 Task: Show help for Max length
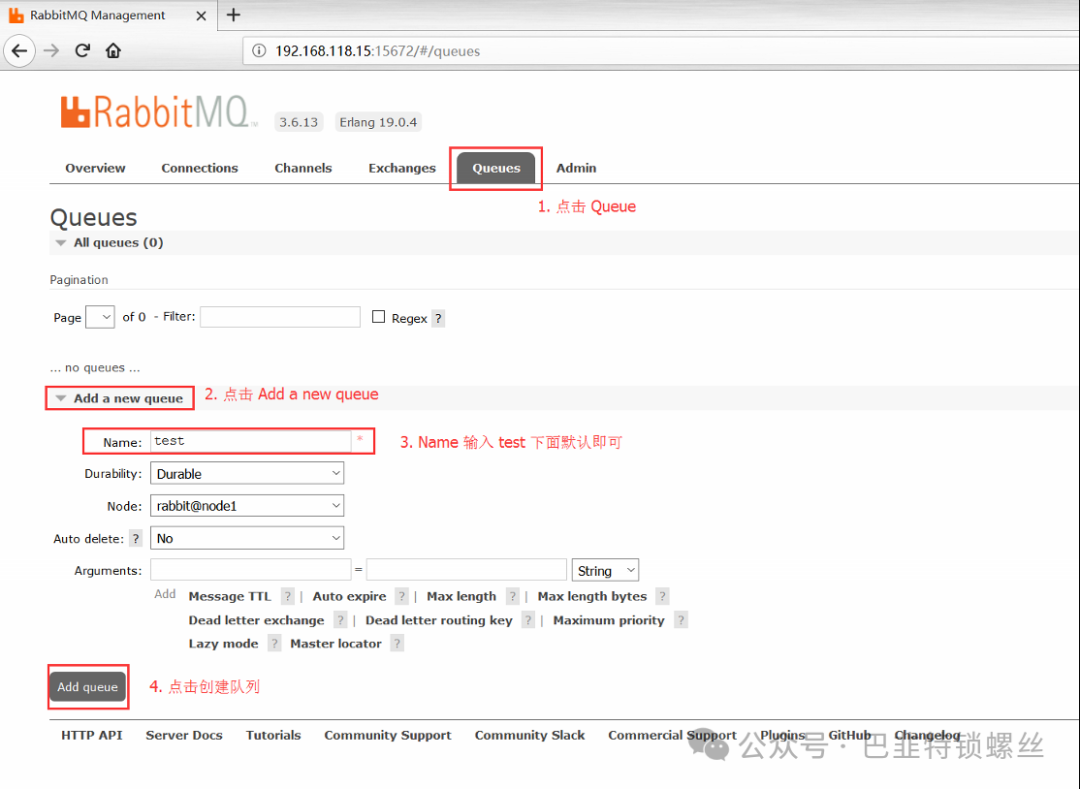point(512,596)
